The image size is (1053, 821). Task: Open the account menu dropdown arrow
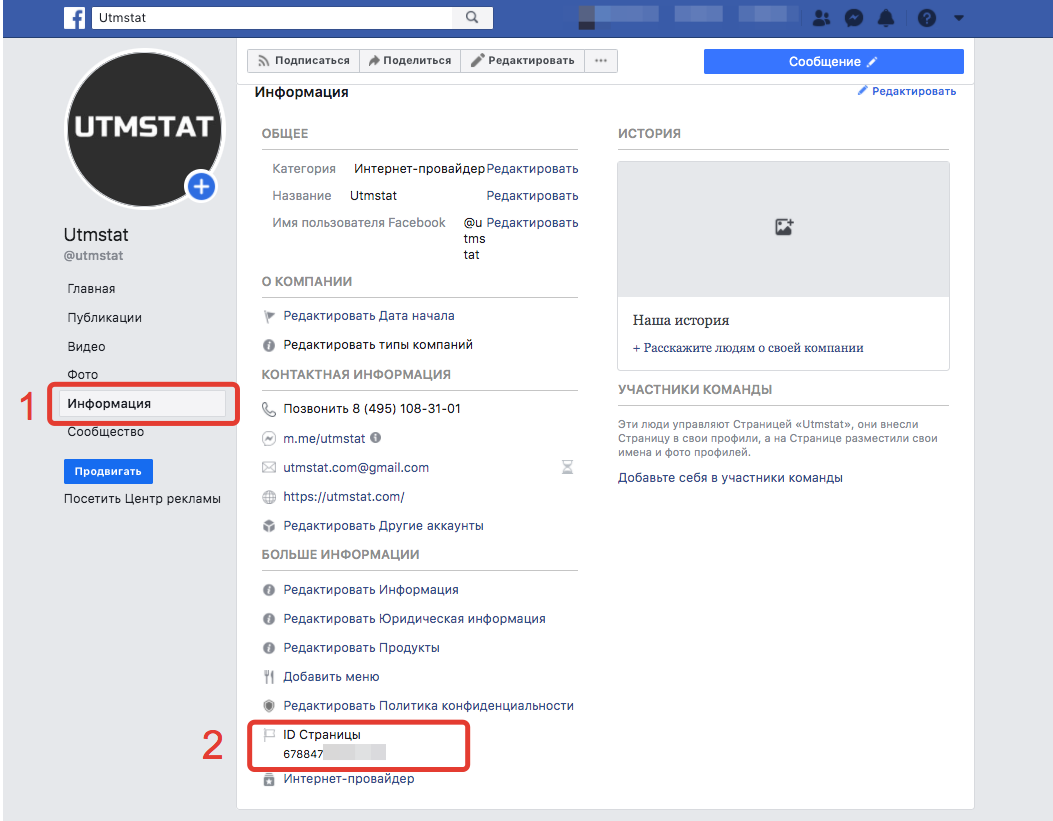click(958, 17)
